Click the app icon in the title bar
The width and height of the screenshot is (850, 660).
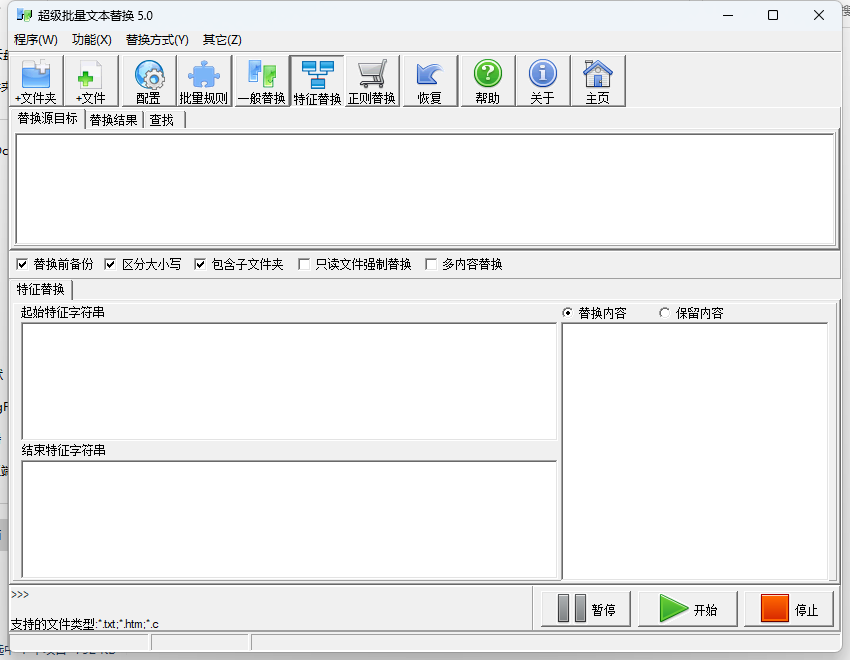pos(24,15)
